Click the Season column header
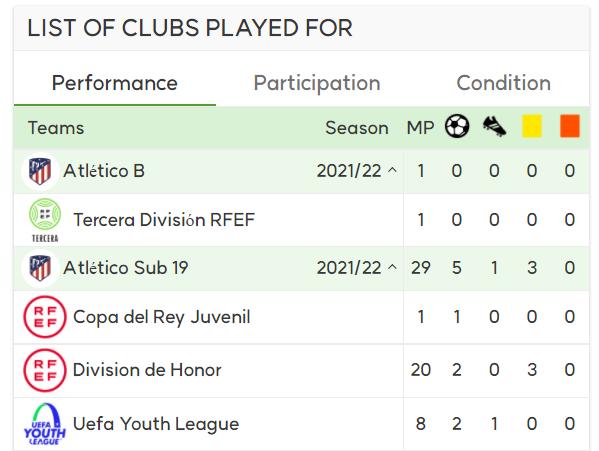599x451 pixels. point(357,128)
